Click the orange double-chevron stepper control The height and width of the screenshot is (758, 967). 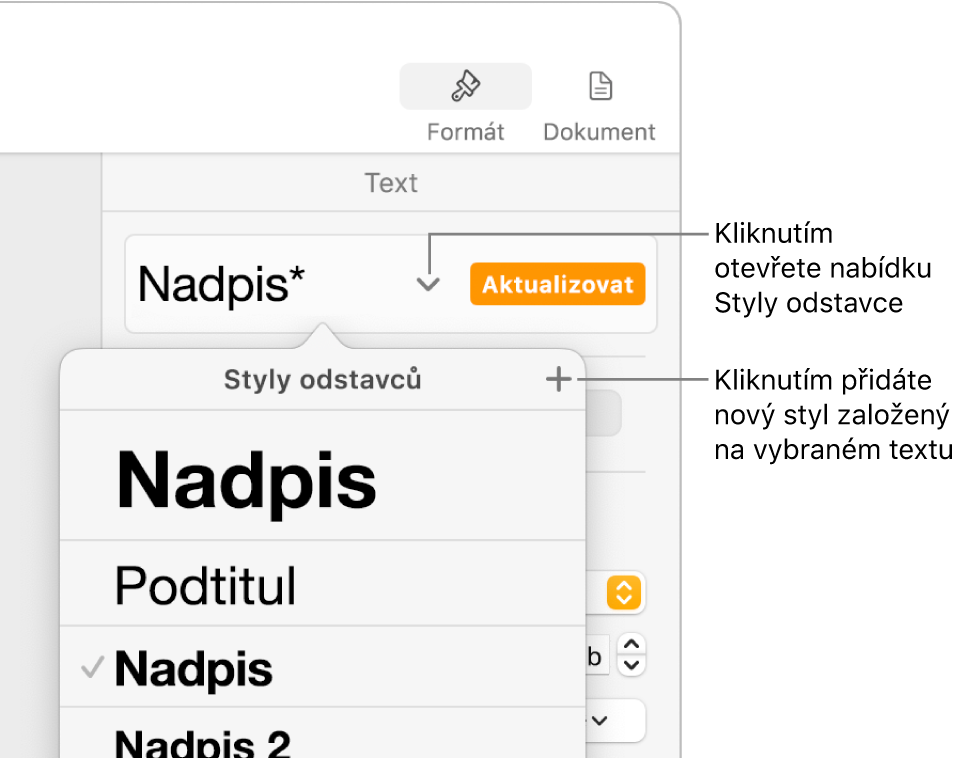pos(622,592)
